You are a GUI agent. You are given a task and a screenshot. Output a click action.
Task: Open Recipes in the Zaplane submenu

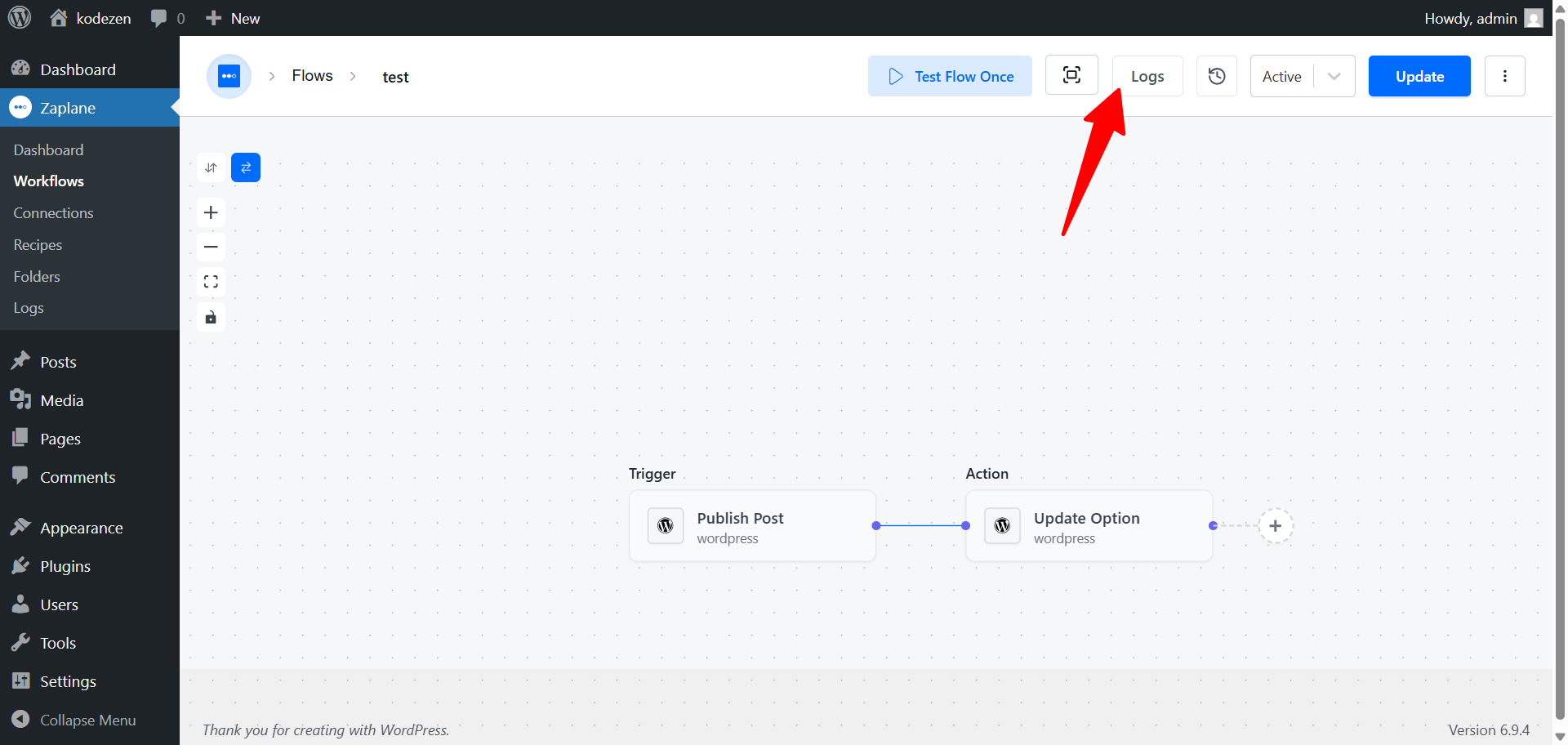pyautogui.click(x=38, y=244)
